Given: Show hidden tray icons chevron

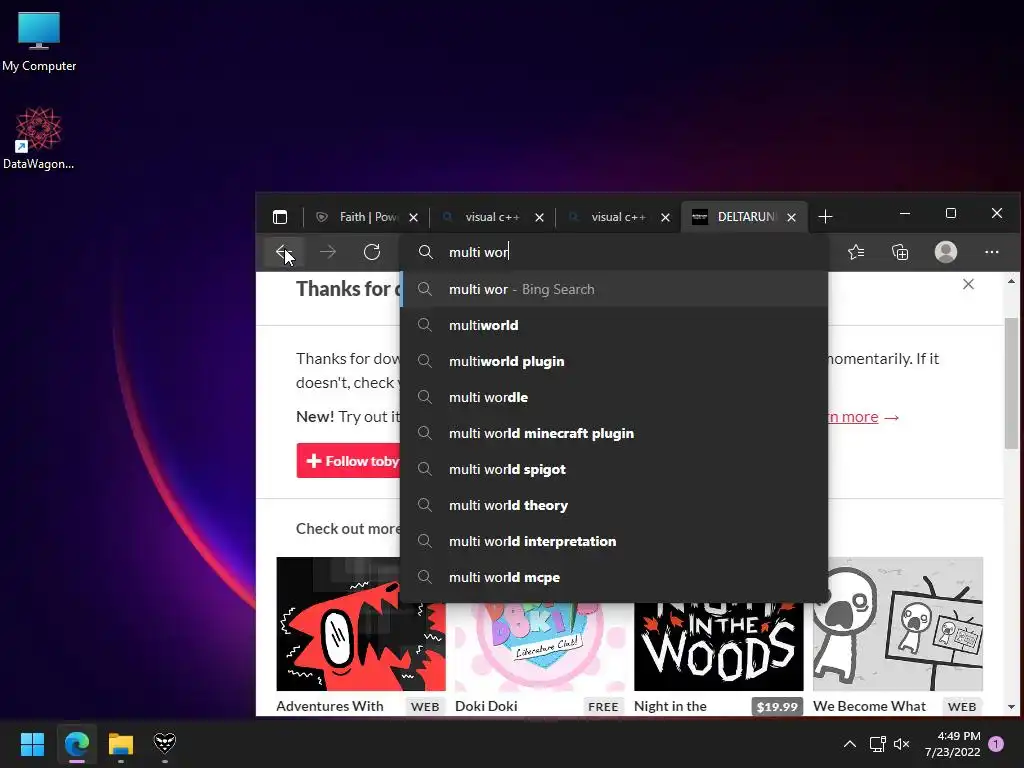Looking at the screenshot, I should 850,744.
